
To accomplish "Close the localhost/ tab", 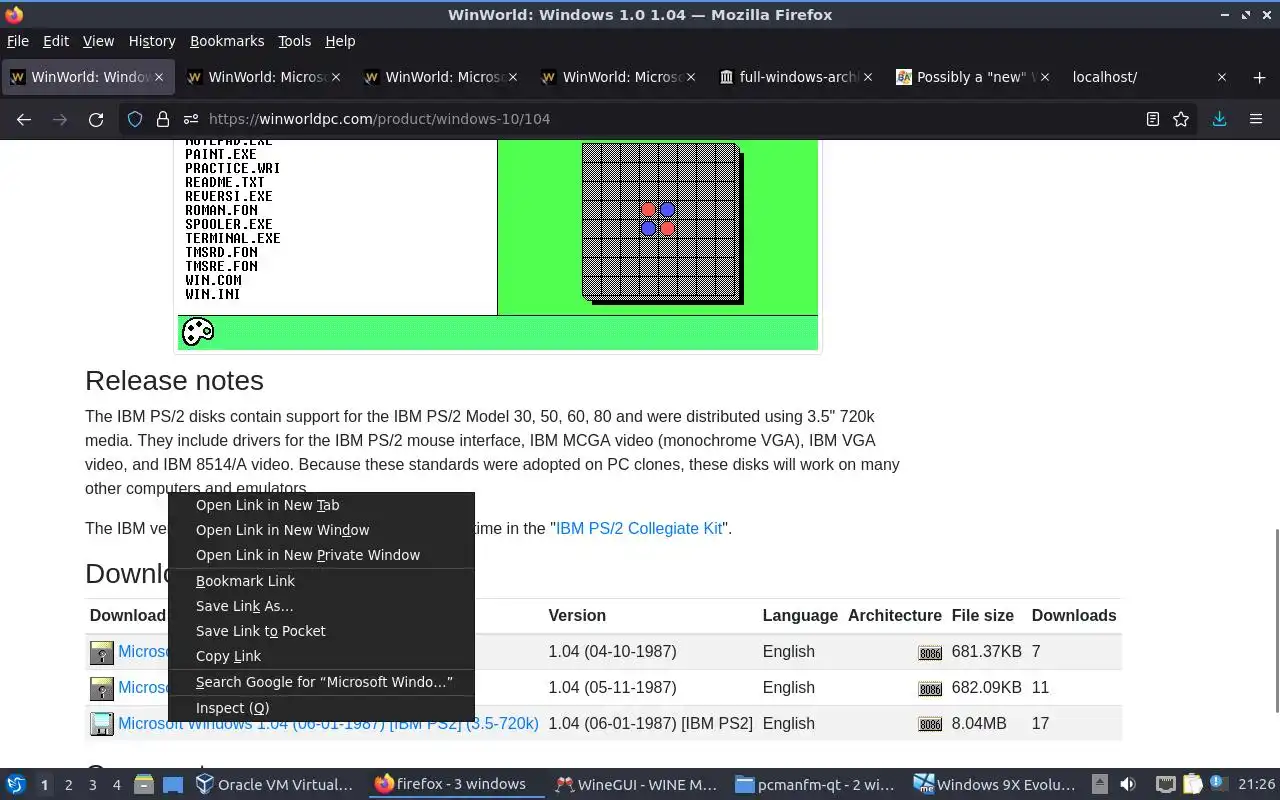I will pos(1221,77).
